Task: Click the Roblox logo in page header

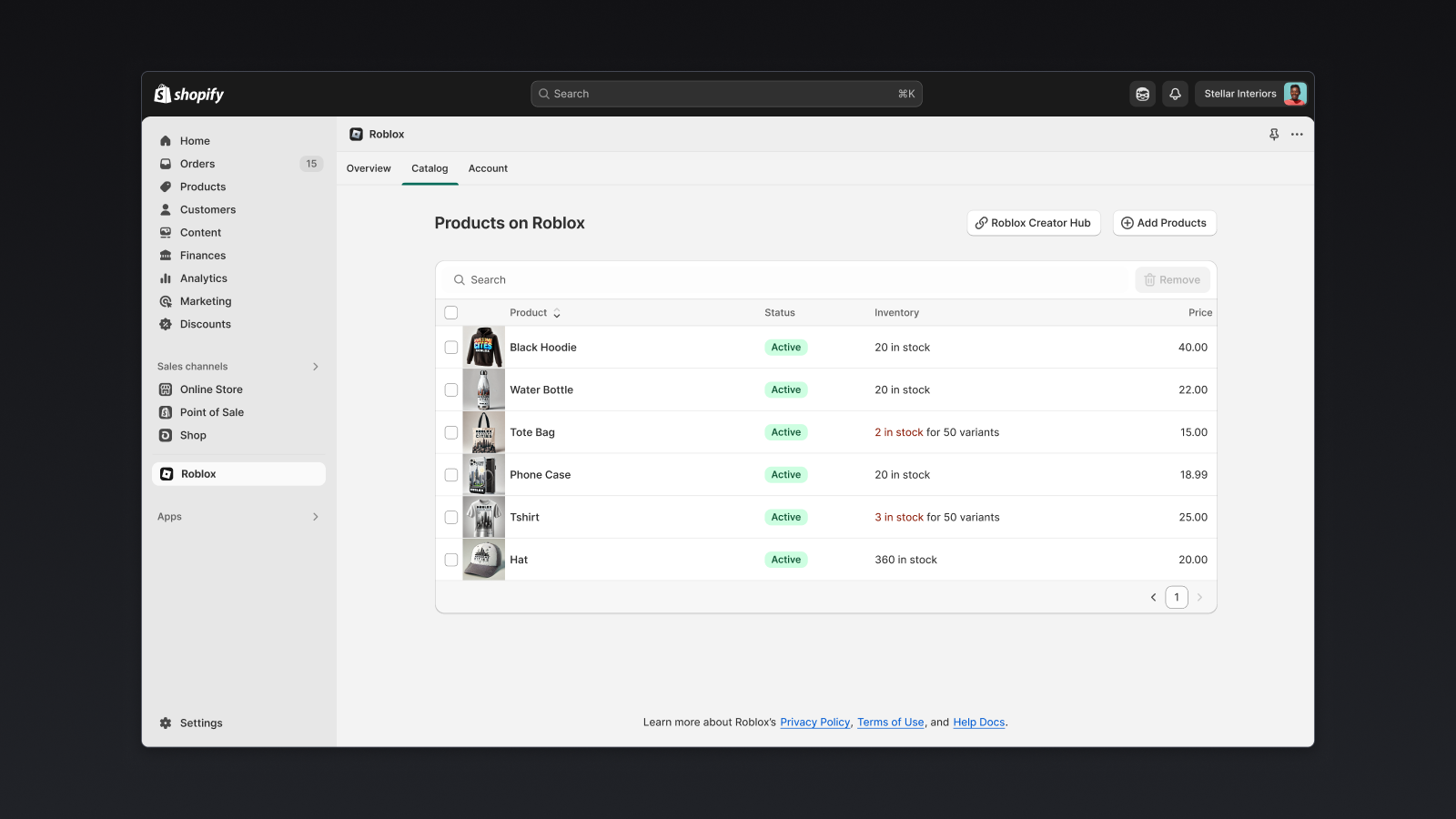Action: pyautogui.click(x=357, y=134)
